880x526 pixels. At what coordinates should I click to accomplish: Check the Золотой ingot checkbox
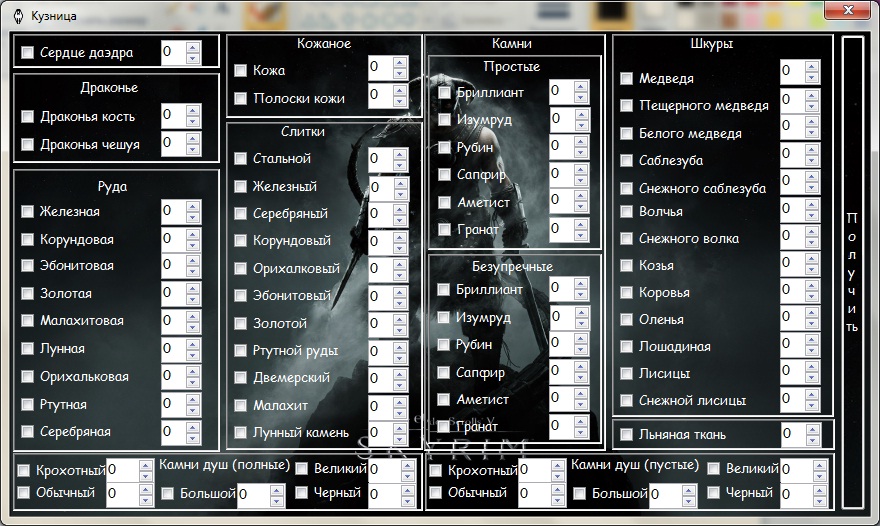[x=240, y=323]
